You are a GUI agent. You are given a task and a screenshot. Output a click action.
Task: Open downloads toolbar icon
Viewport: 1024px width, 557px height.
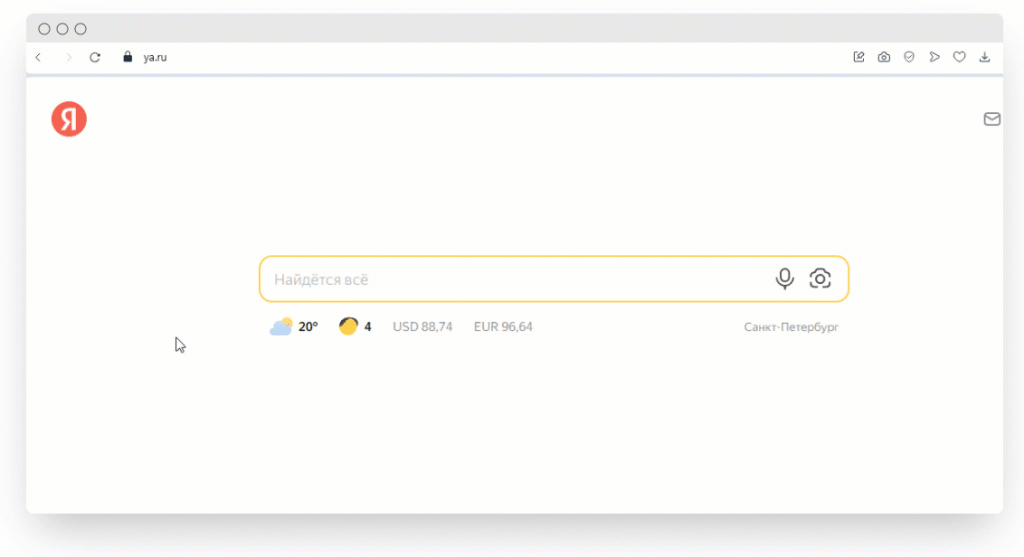[x=984, y=57]
